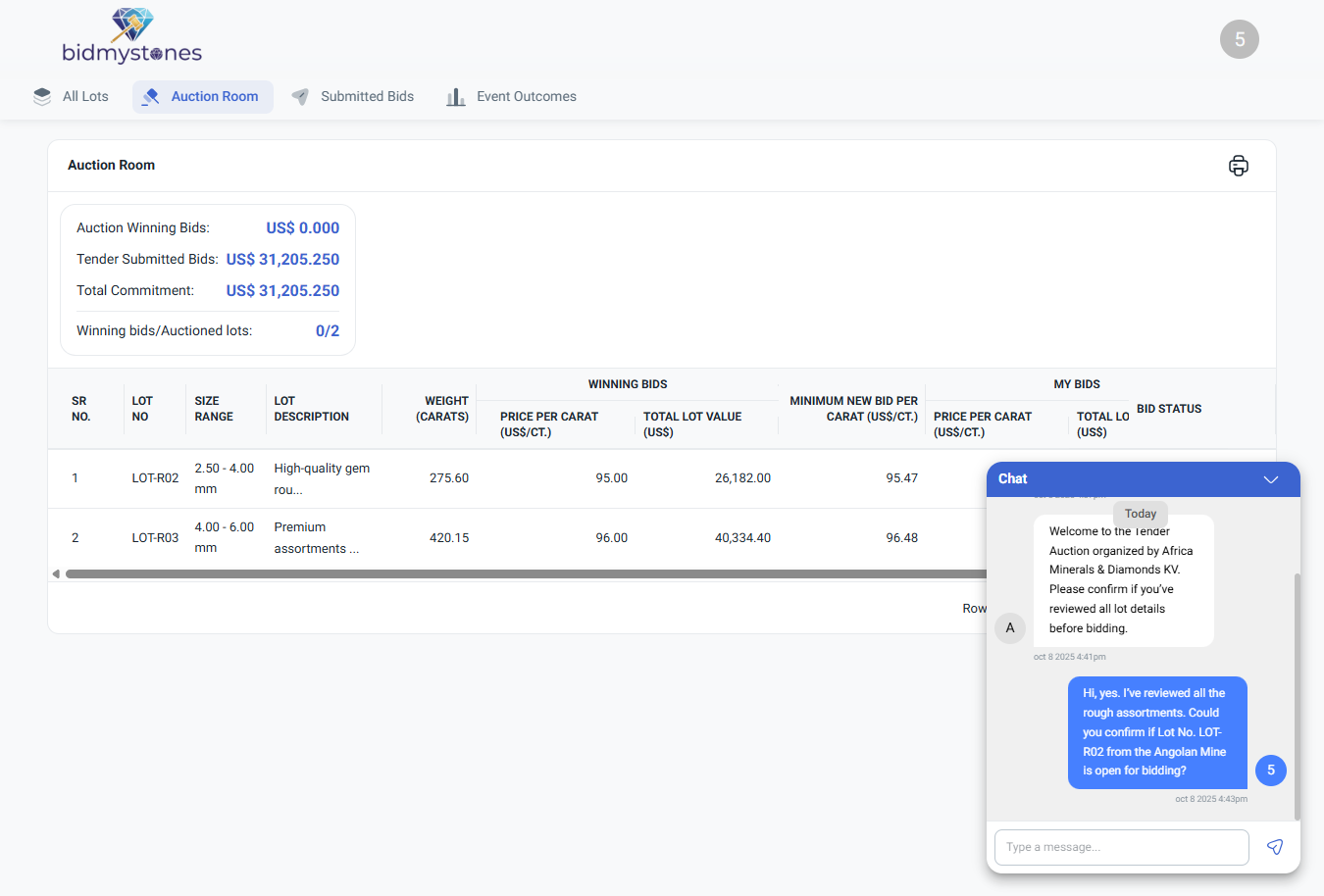Screen dimensions: 1324x896
Task: Click the Size Range column header
Action: tap(214, 409)
